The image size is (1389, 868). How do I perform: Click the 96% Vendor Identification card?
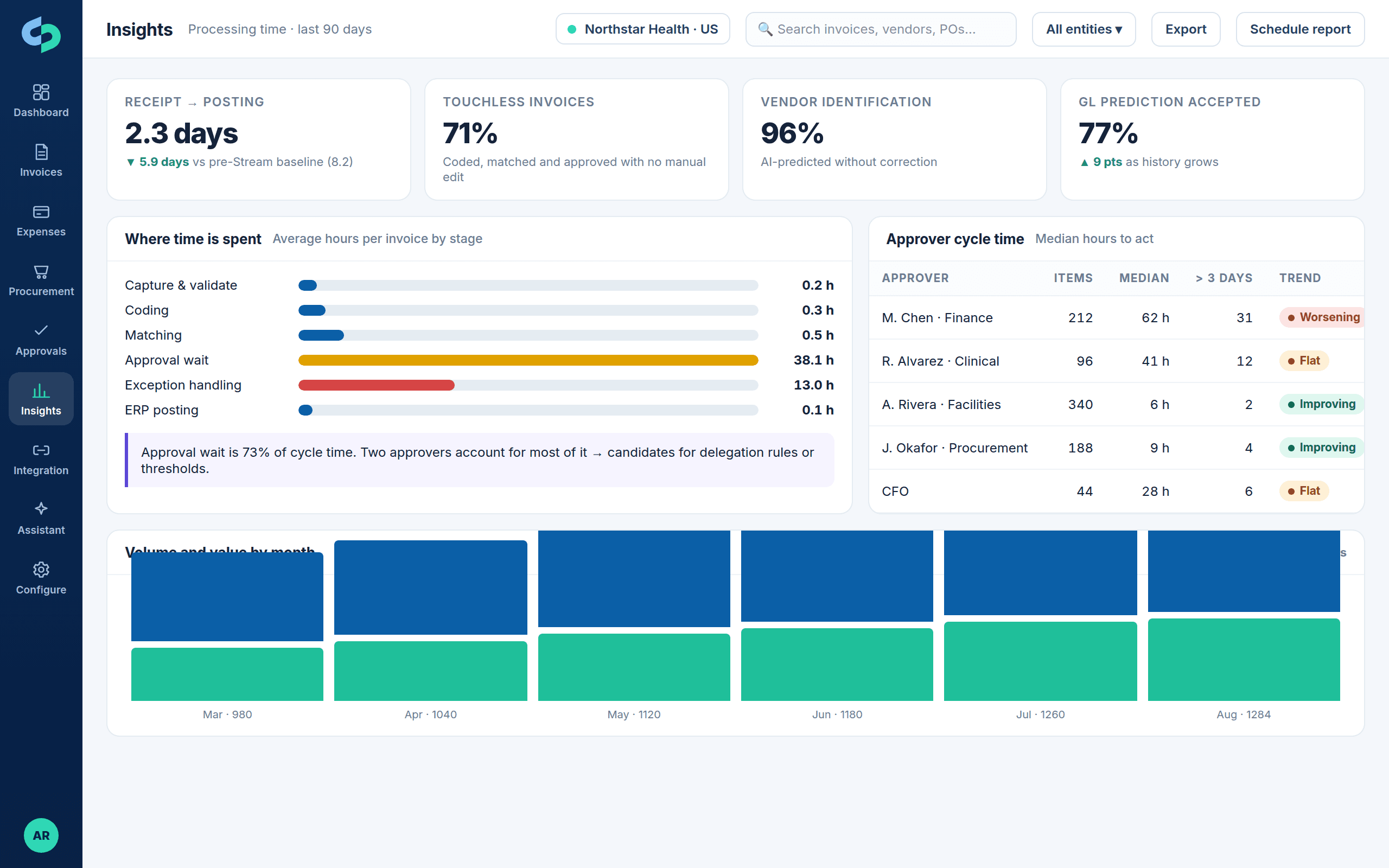pyautogui.click(x=894, y=139)
